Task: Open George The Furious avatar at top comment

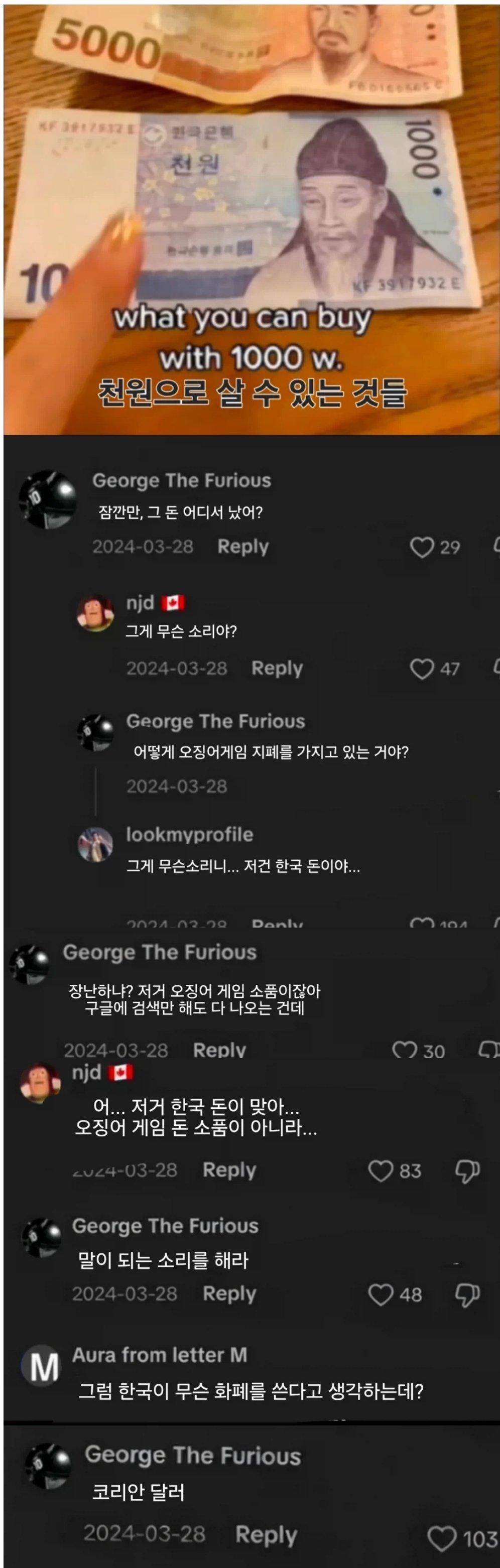Action: [x=48, y=498]
